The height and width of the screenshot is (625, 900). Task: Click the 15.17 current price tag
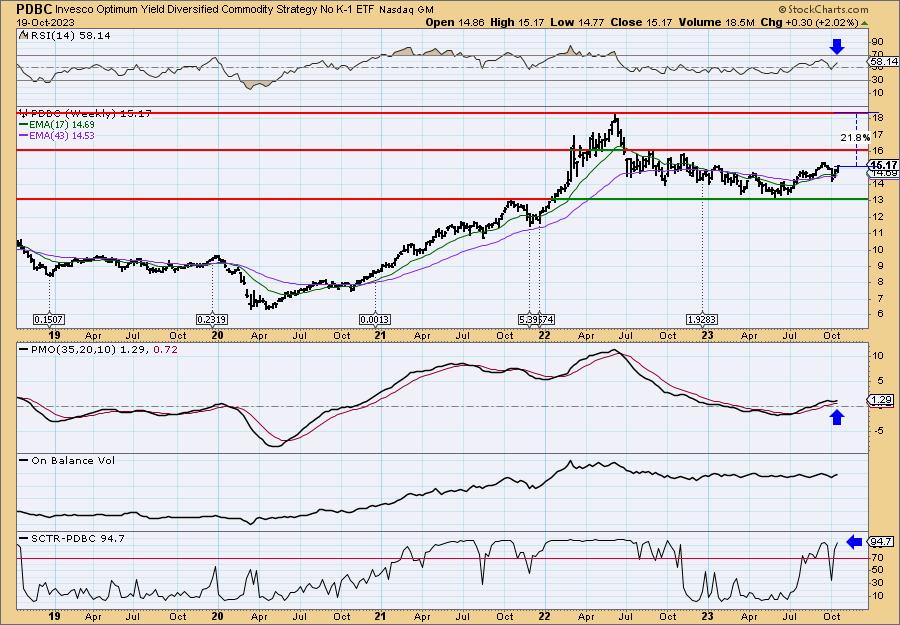click(885, 165)
